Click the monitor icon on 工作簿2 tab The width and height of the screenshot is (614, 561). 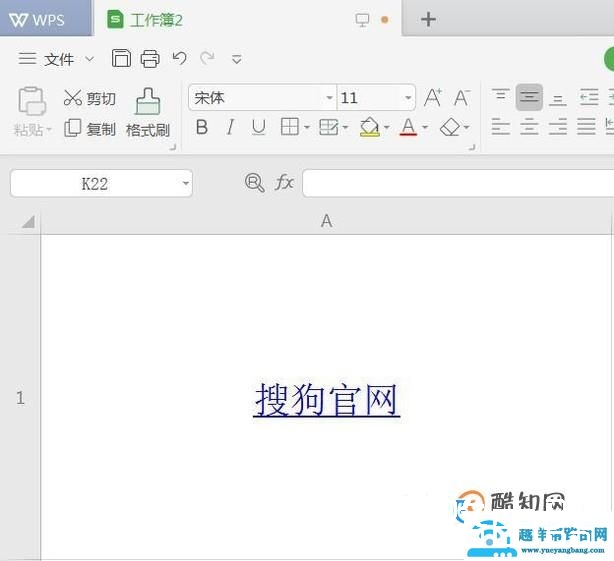point(362,20)
